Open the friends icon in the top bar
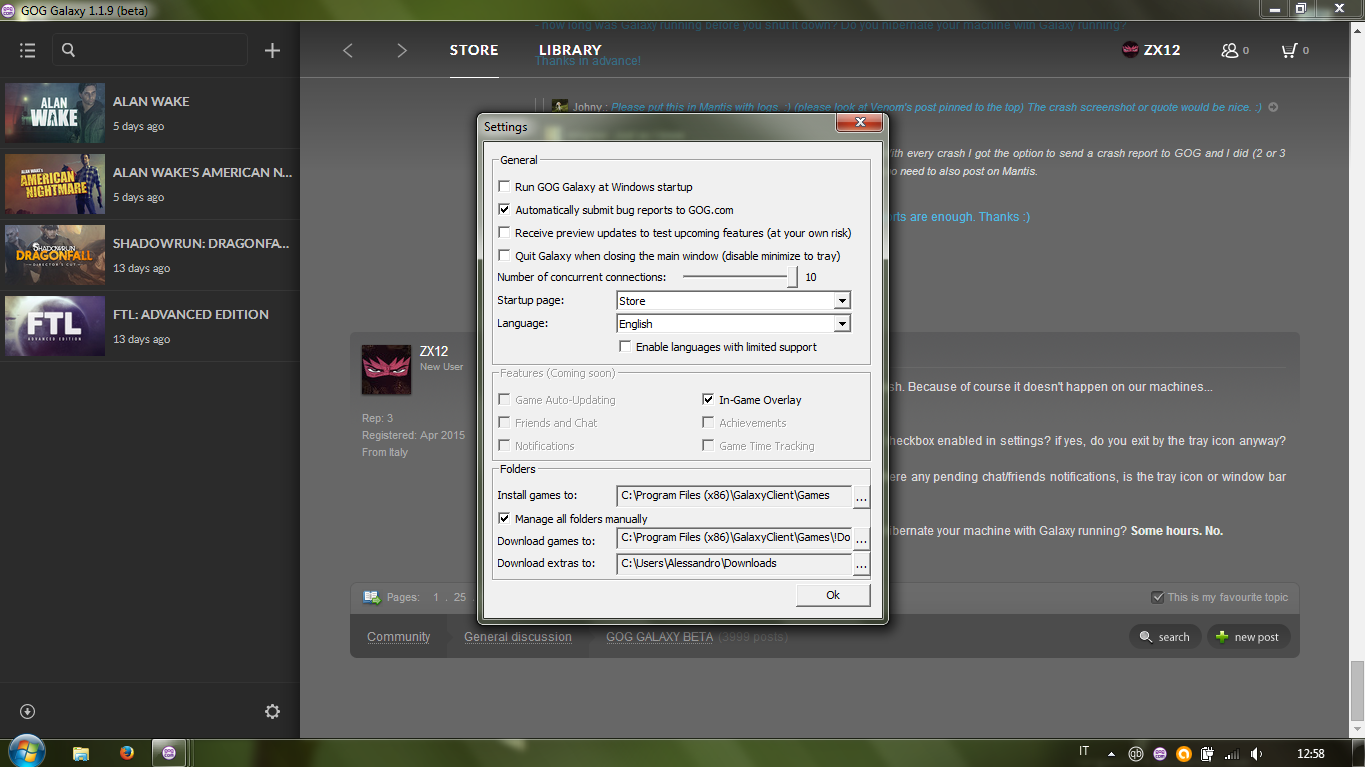This screenshot has width=1365, height=767. pyautogui.click(x=1230, y=50)
